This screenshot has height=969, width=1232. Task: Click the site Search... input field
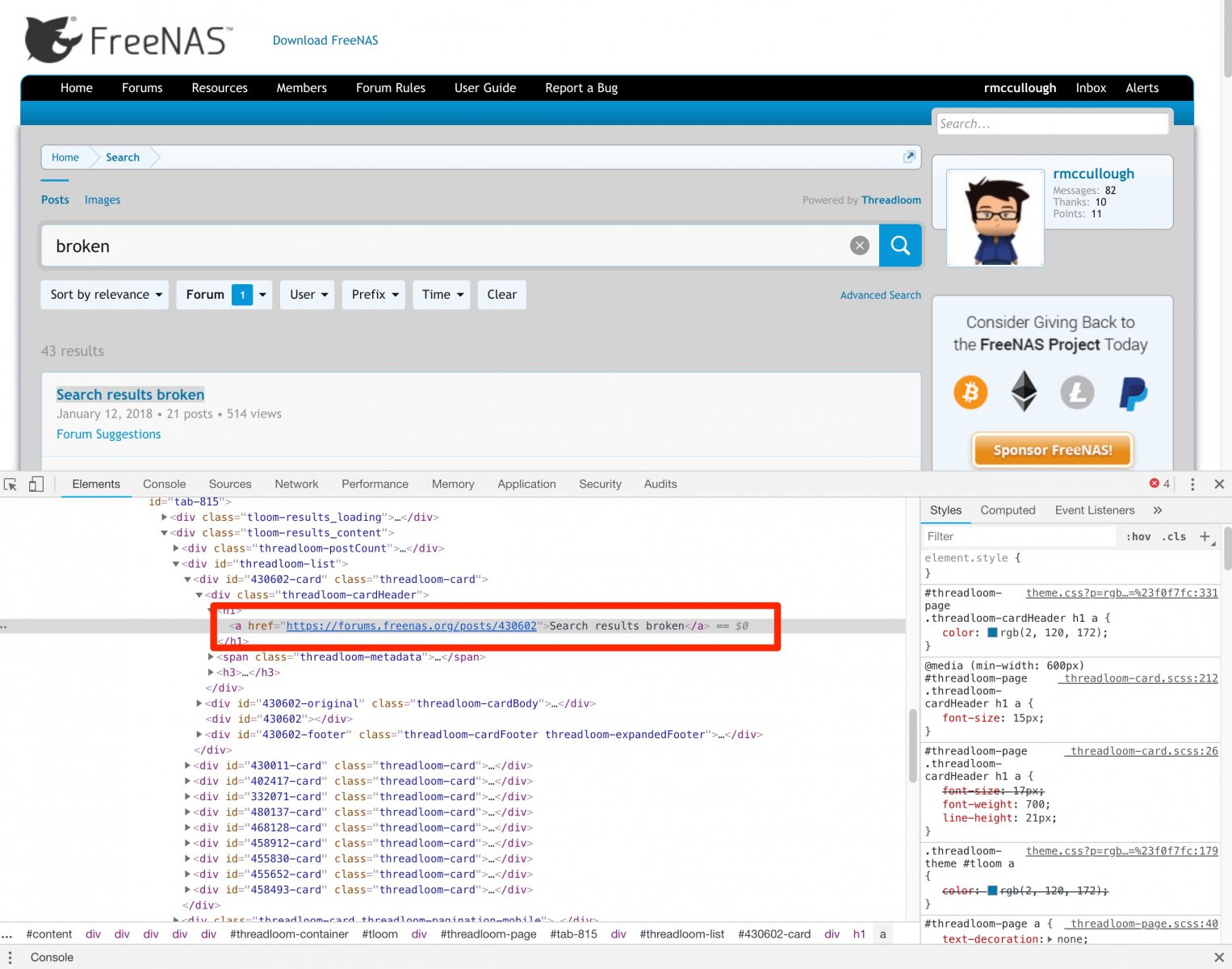(x=1051, y=124)
